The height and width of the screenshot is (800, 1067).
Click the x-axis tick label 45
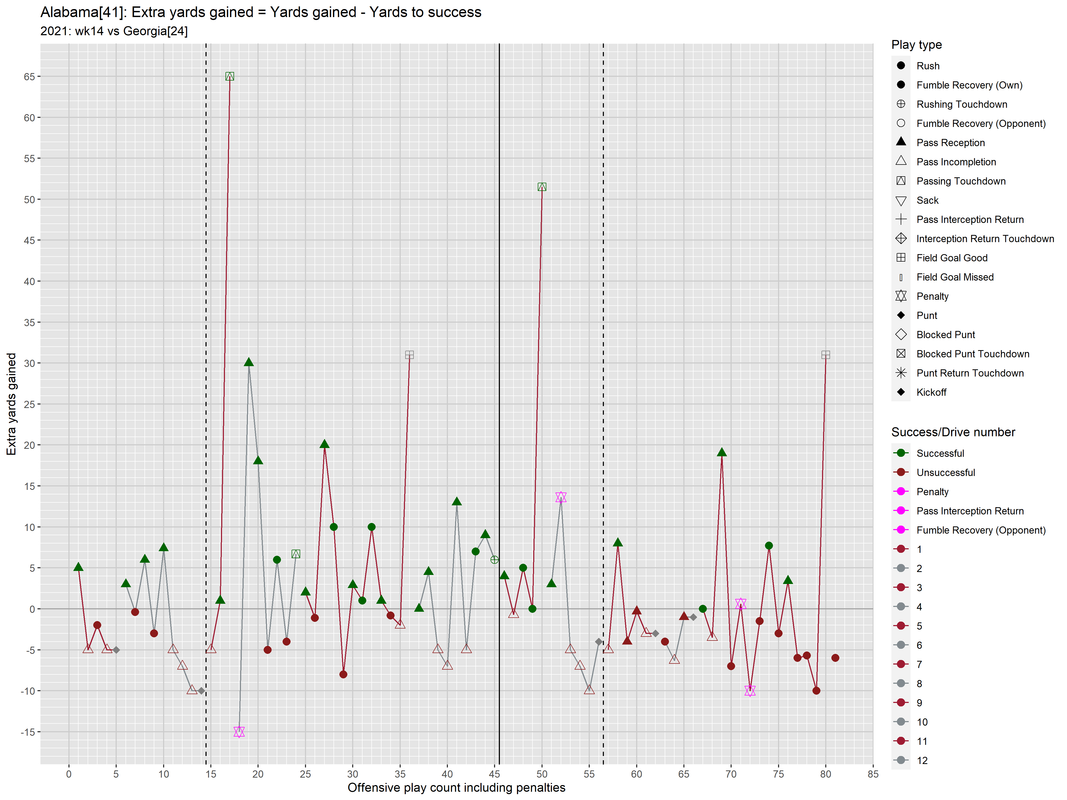(495, 774)
